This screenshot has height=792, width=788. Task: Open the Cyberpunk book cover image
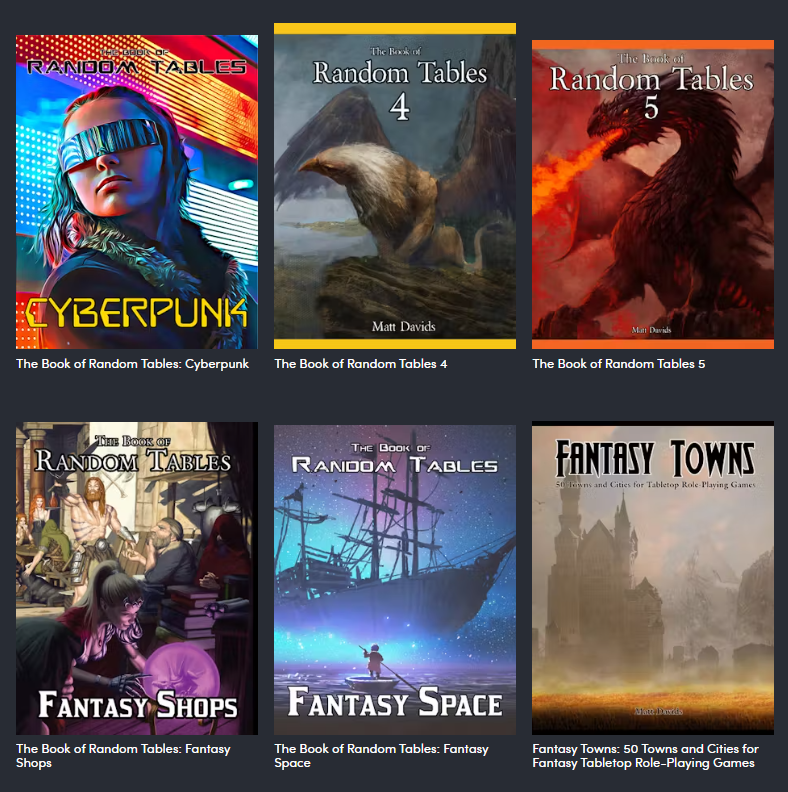click(137, 192)
